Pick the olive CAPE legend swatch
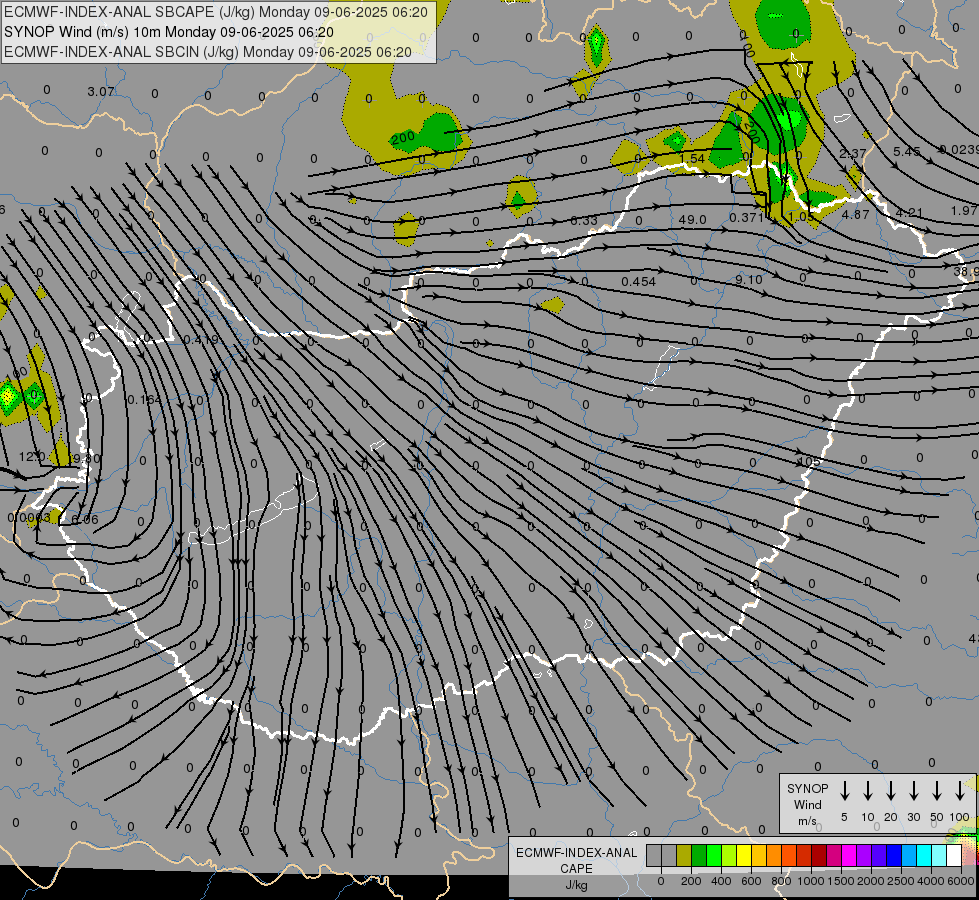 (x=684, y=855)
